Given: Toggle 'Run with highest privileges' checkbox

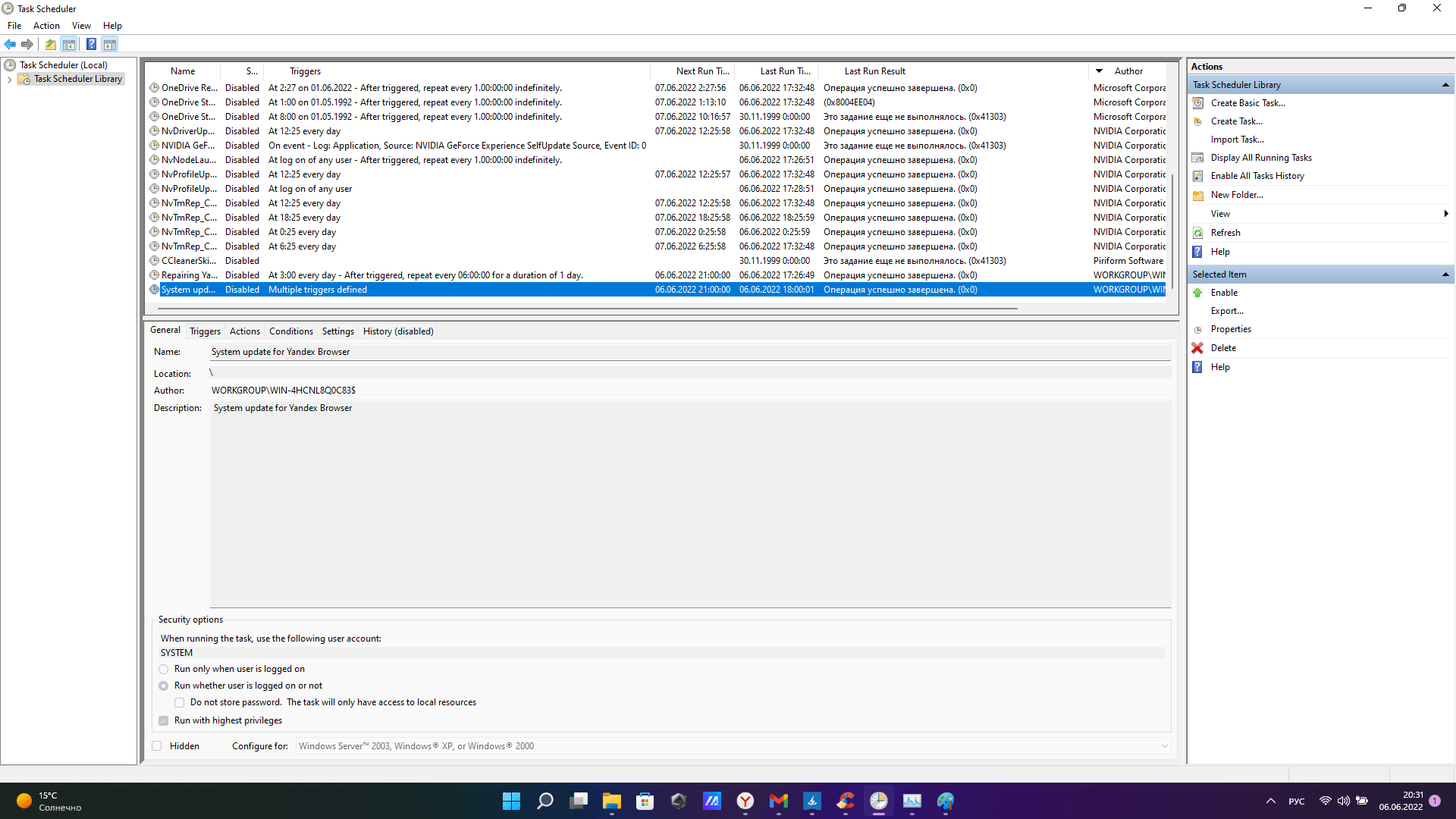Looking at the screenshot, I should point(164,721).
